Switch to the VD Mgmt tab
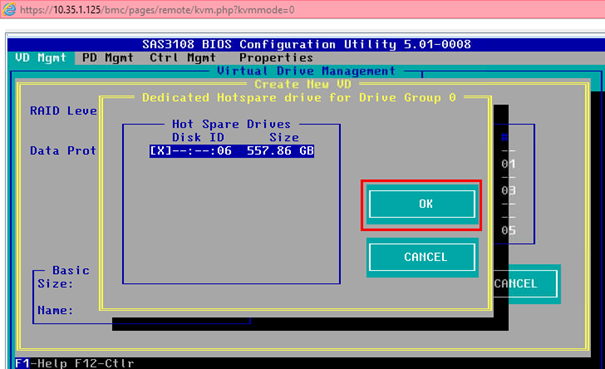The image size is (605, 369). [41, 58]
